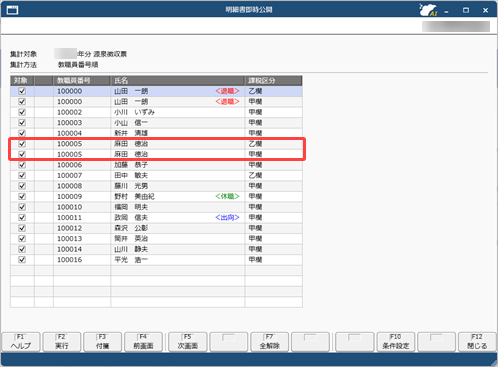Run with the F2 実行 button

(x=62, y=342)
